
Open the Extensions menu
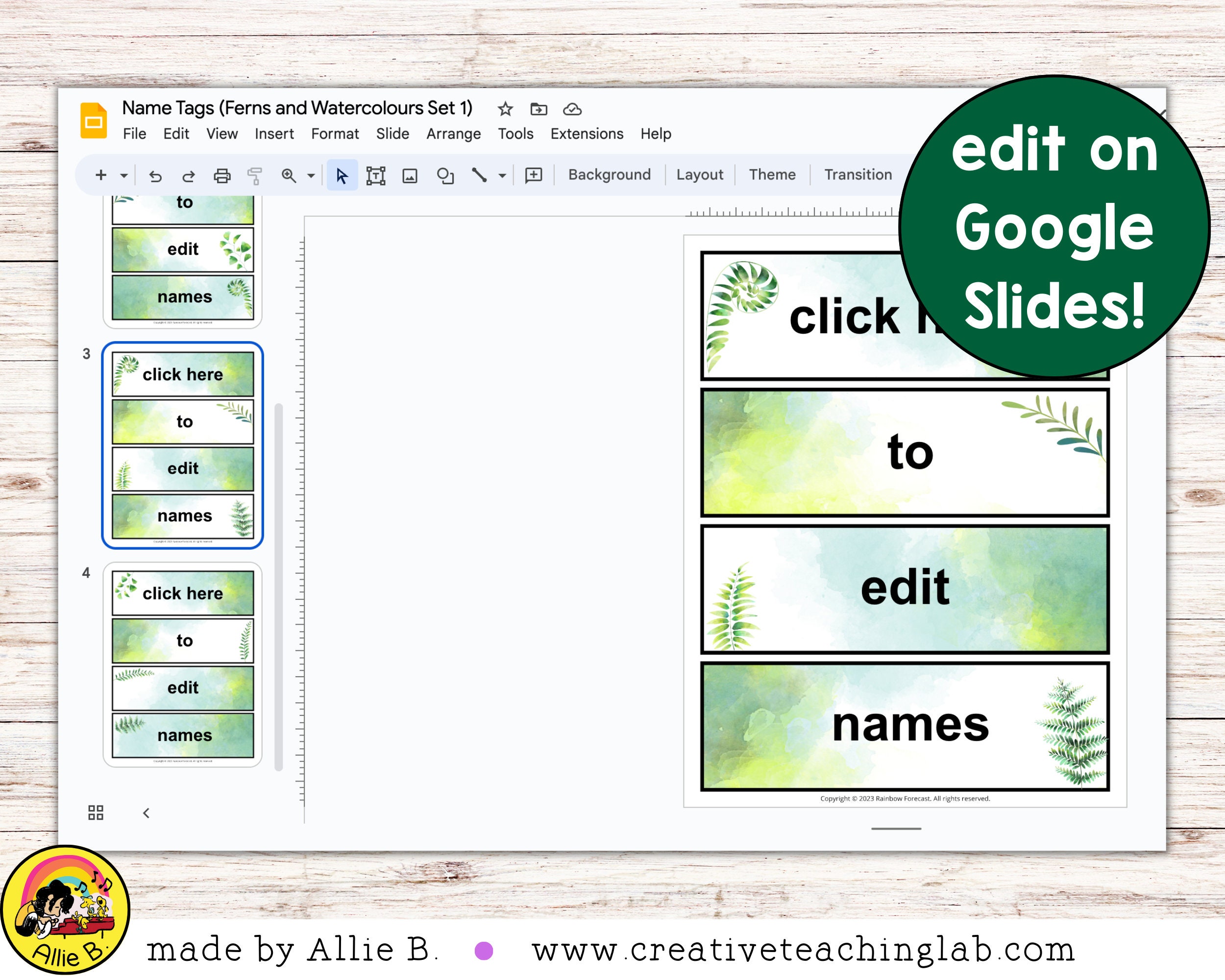(x=587, y=133)
